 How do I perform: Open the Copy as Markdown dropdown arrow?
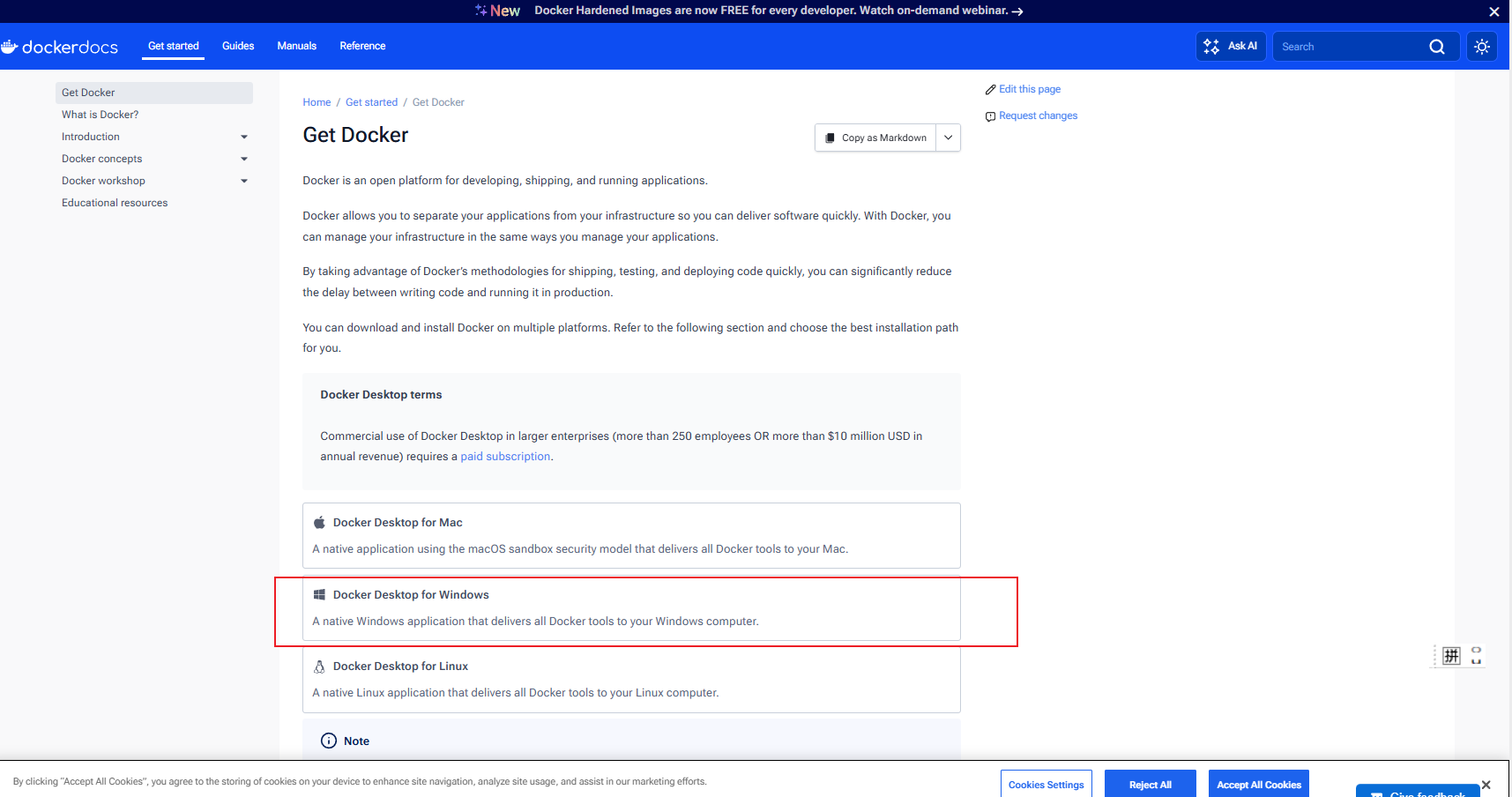pyautogui.click(x=949, y=138)
